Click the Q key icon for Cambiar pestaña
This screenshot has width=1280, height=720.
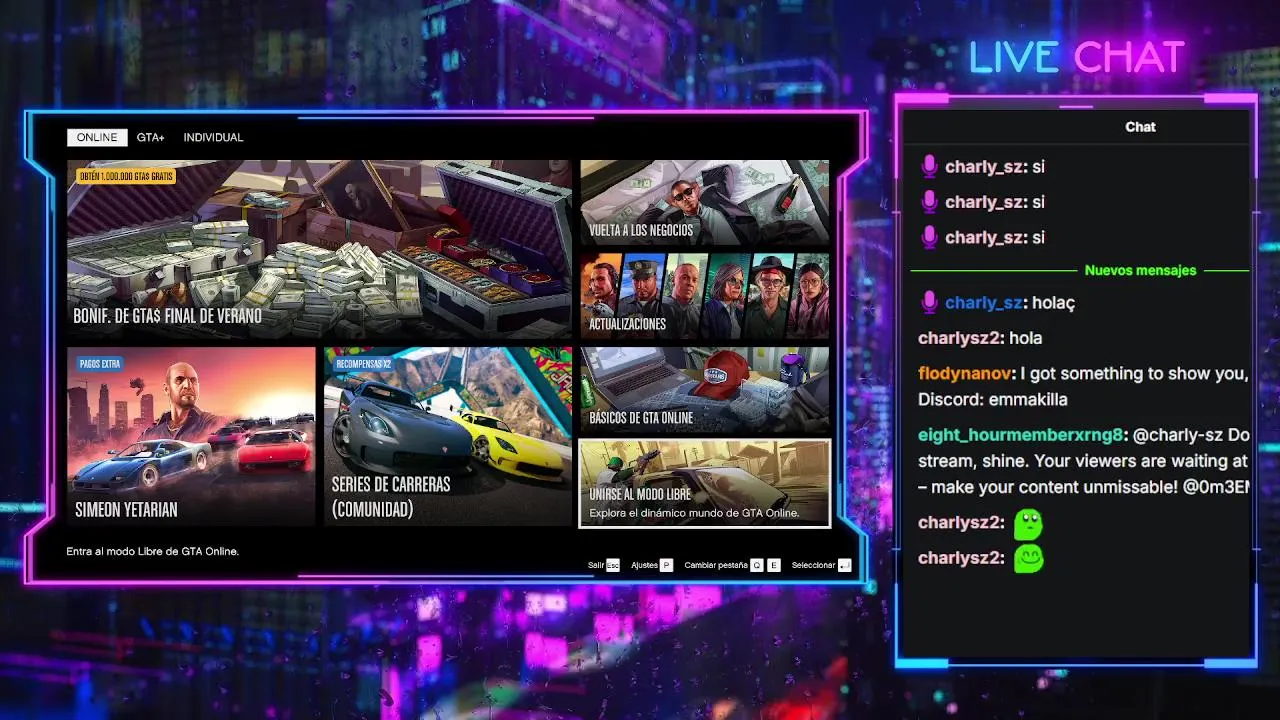coord(757,565)
